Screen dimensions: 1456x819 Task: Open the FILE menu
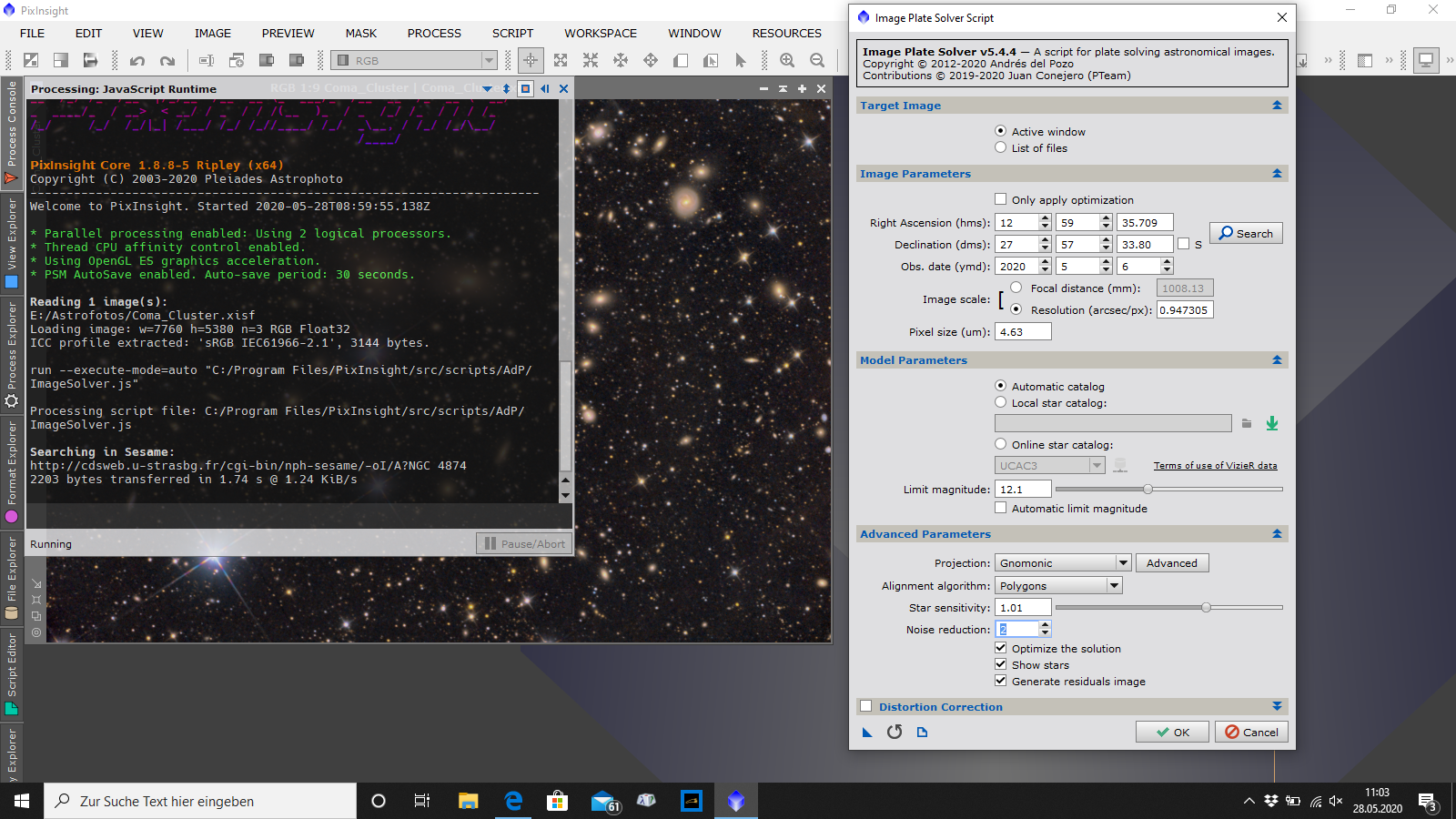[x=32, y=33]
